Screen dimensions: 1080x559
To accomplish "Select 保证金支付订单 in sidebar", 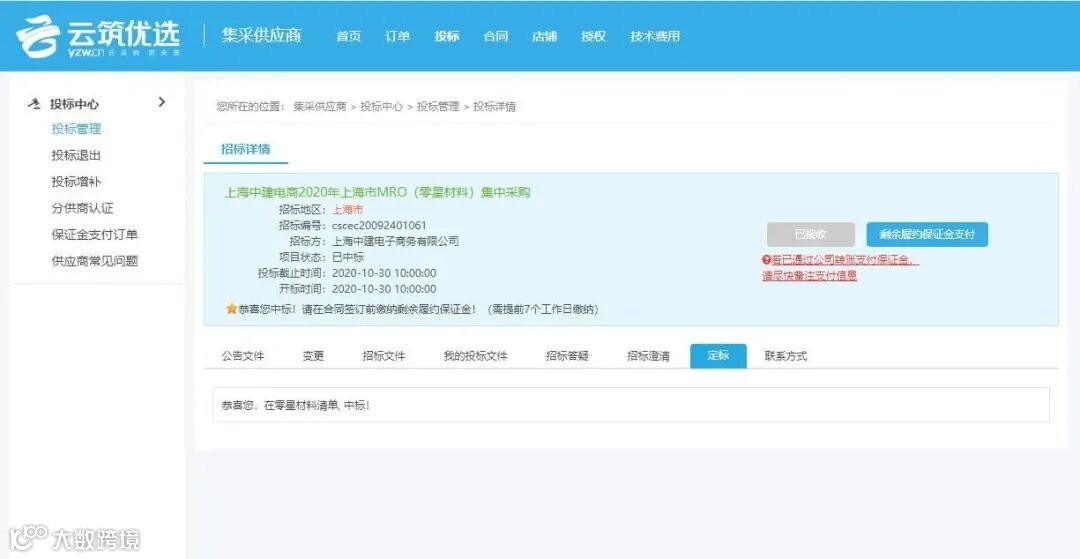I will point(95,235).
